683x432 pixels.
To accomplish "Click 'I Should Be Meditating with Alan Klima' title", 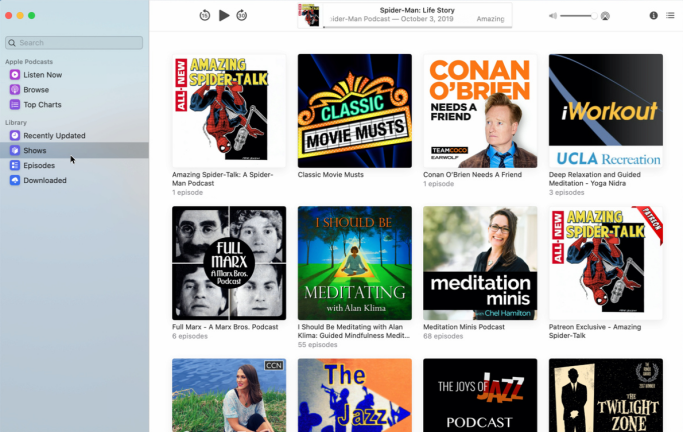I will click(354, 331).
